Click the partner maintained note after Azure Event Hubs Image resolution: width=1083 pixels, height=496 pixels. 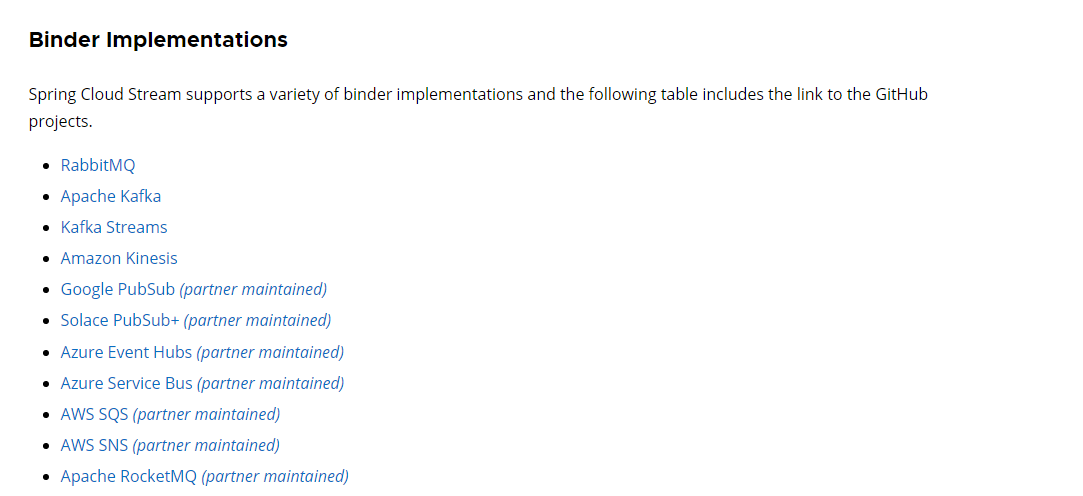(270, 352)
